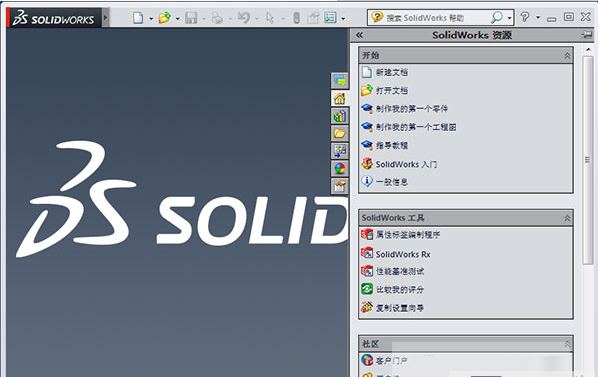Click the graduation cap icon beside 指导教程

pos(367,145)
